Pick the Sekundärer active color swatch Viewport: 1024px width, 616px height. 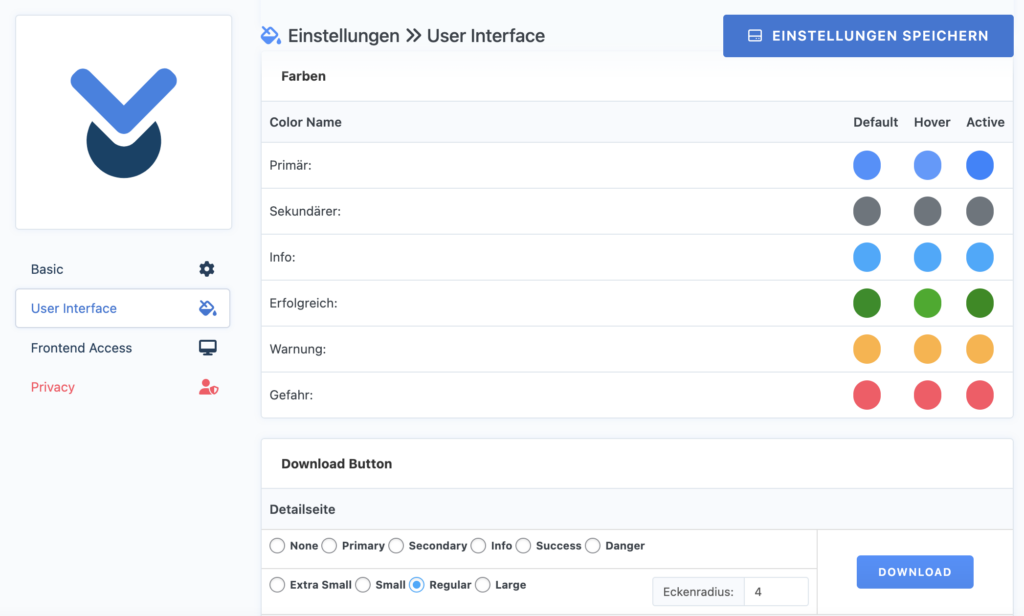(x=980, y=211)
